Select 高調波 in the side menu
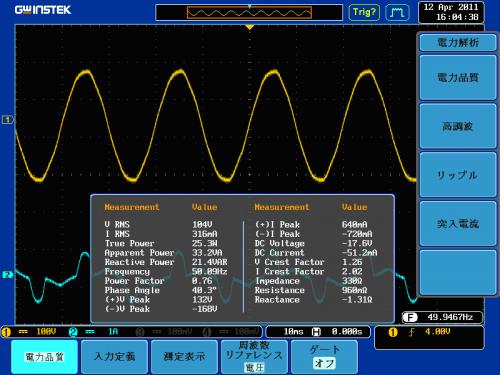The width and height of the screenshot is (500, 375). [458, 126]
